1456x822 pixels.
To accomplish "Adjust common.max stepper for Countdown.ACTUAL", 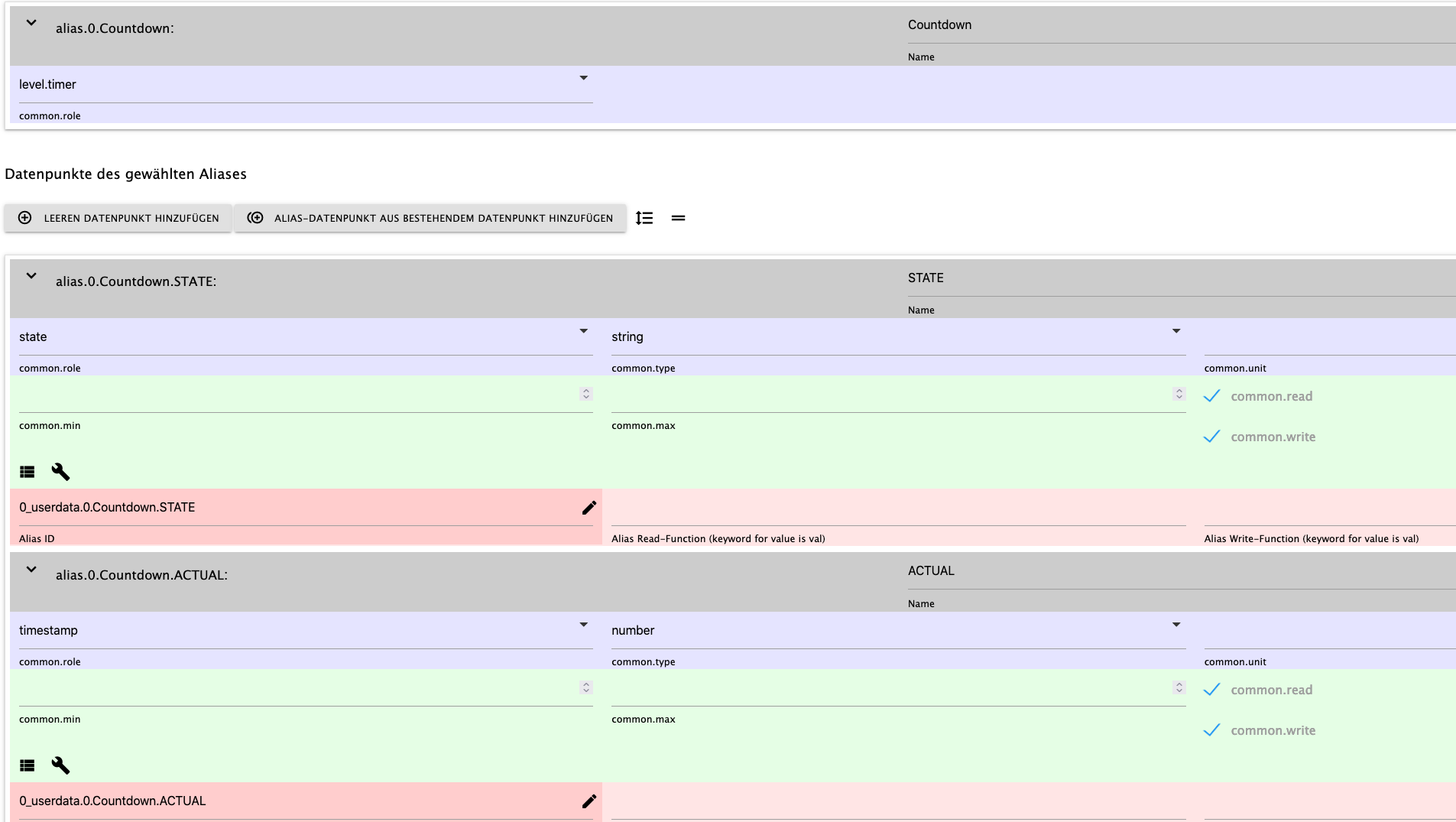I will click(1179, 687).
